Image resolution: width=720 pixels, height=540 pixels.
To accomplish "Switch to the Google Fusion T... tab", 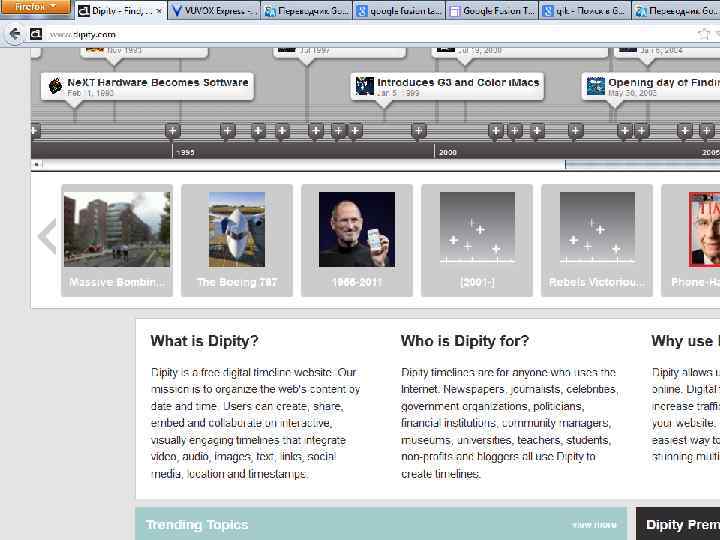I will click(492, 11).
